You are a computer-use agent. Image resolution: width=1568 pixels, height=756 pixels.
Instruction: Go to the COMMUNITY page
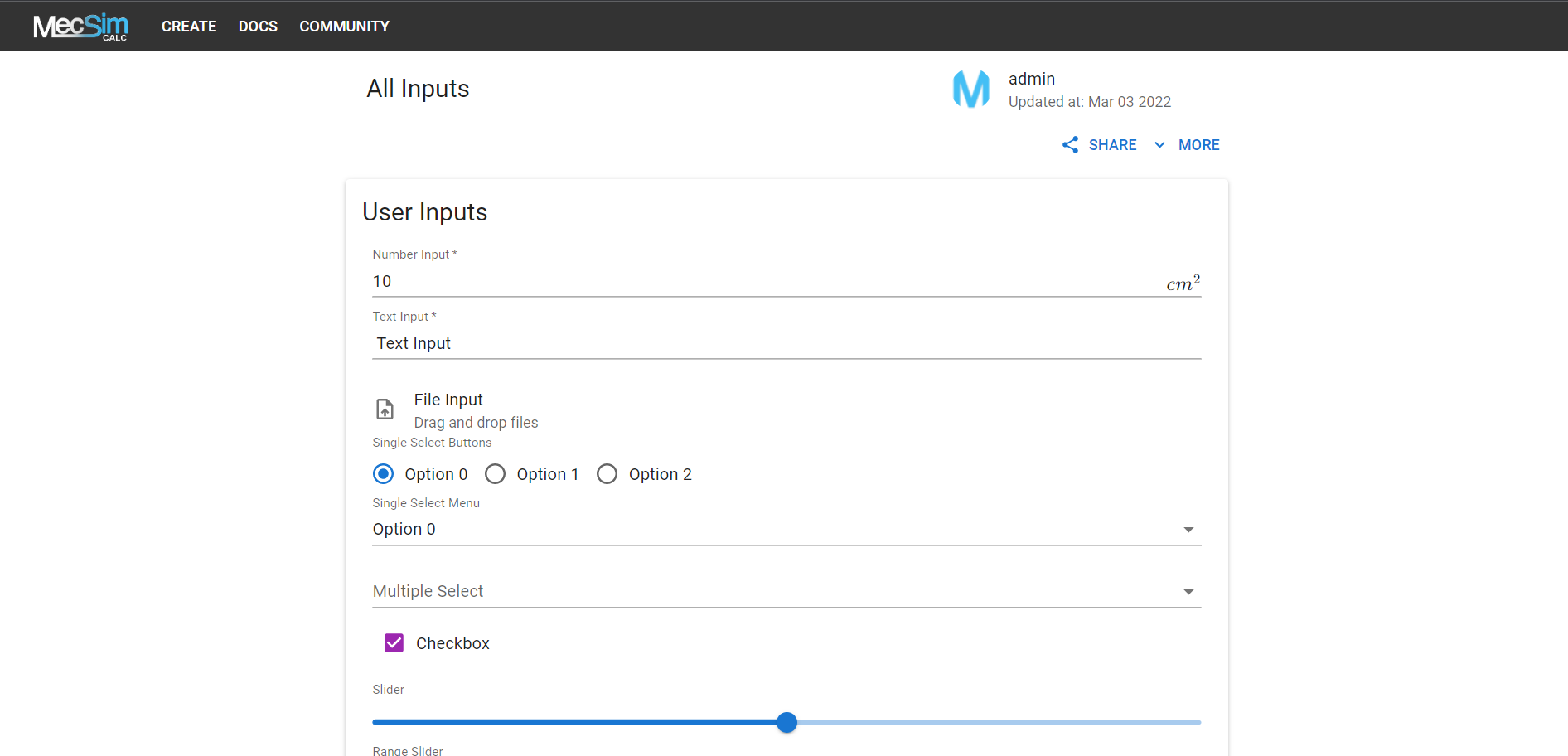pyautogui.click(x=344, y=27)
